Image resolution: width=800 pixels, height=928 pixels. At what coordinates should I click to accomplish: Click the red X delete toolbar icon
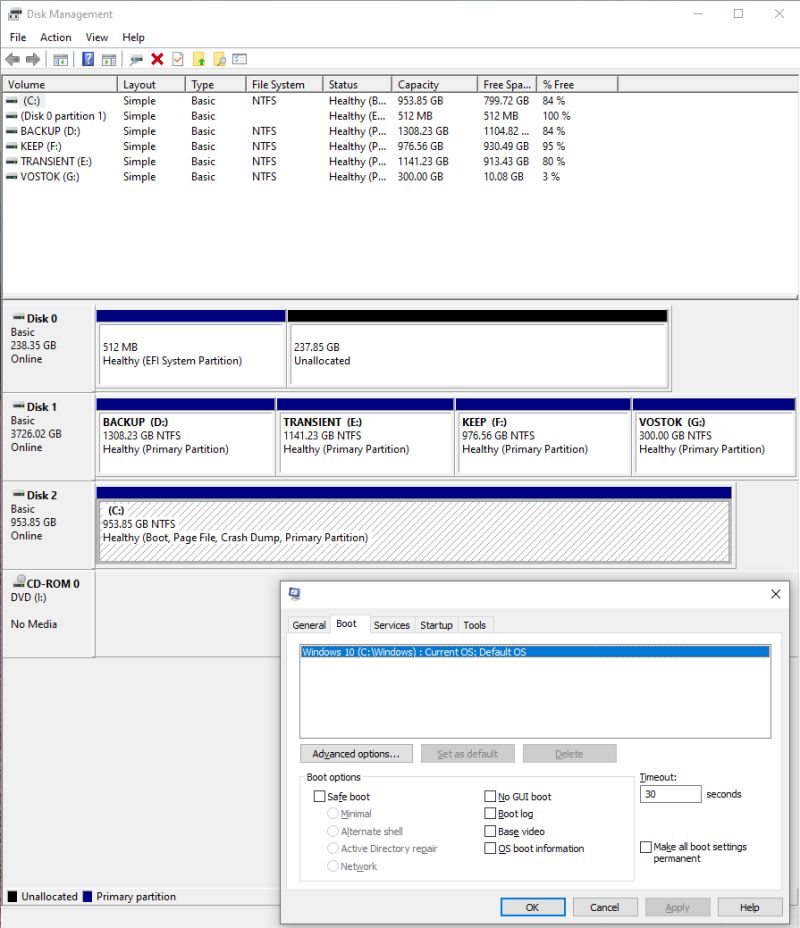(x=159, y=58)
